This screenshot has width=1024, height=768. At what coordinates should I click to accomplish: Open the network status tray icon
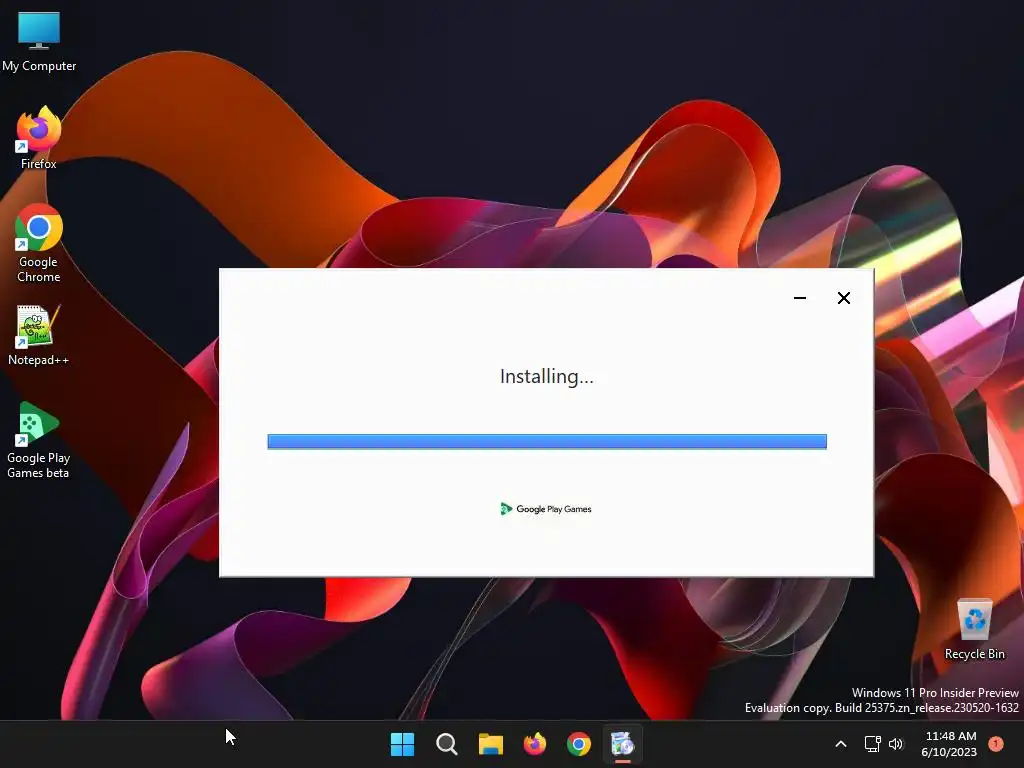click(x=872, y=744)
